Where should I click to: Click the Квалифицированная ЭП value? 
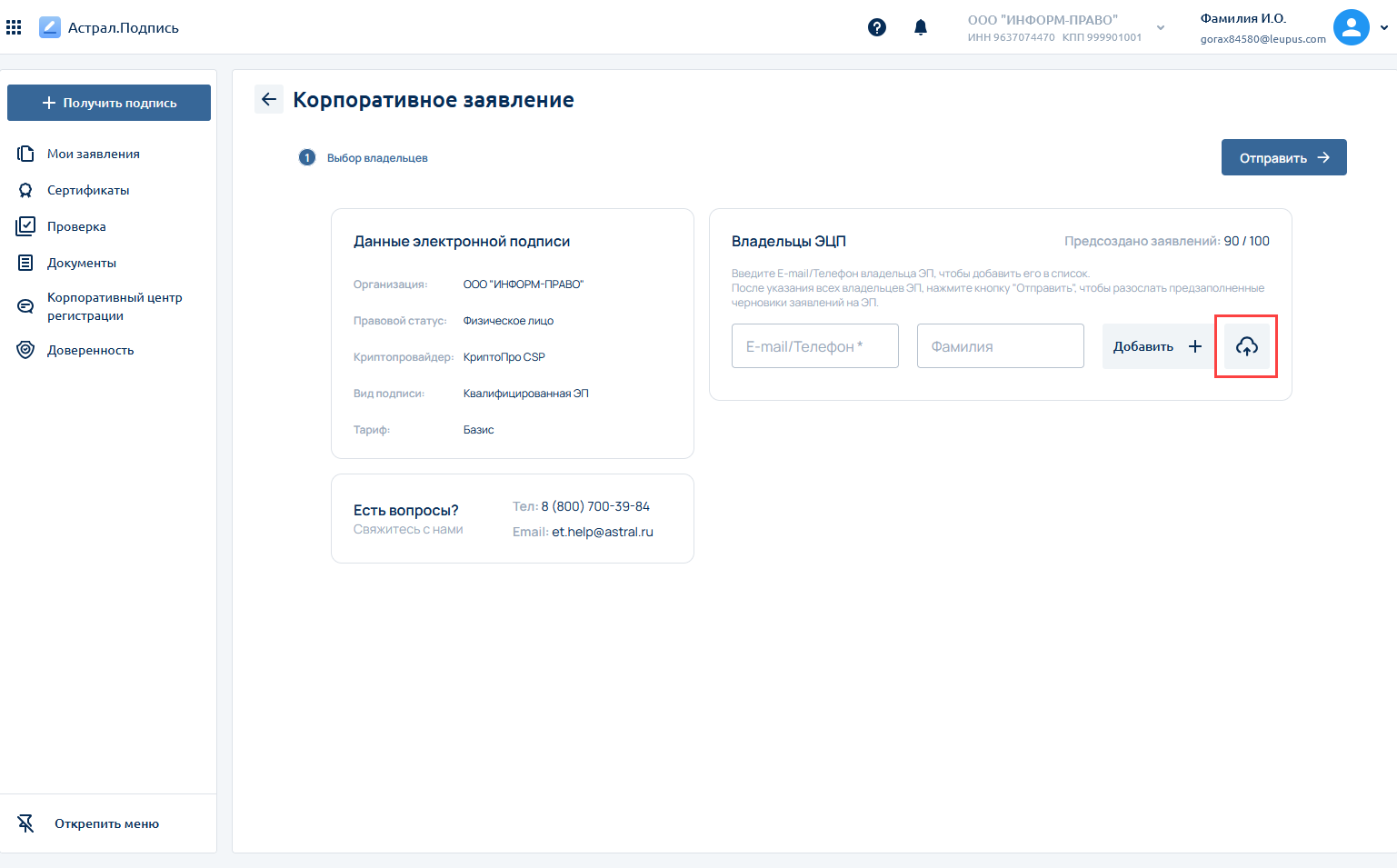click(526, 394)
